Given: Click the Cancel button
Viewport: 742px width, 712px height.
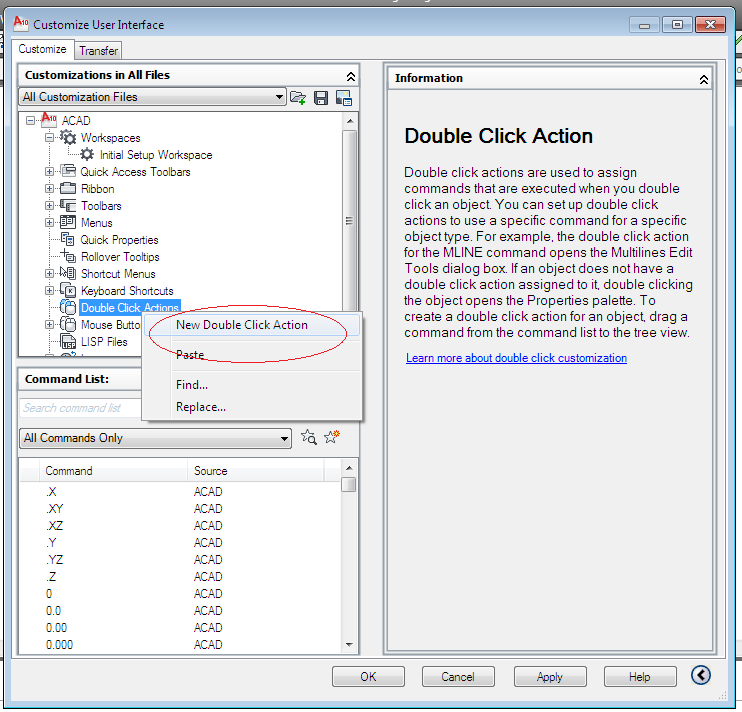Looking at the screenshot, I should pos(458,677).
